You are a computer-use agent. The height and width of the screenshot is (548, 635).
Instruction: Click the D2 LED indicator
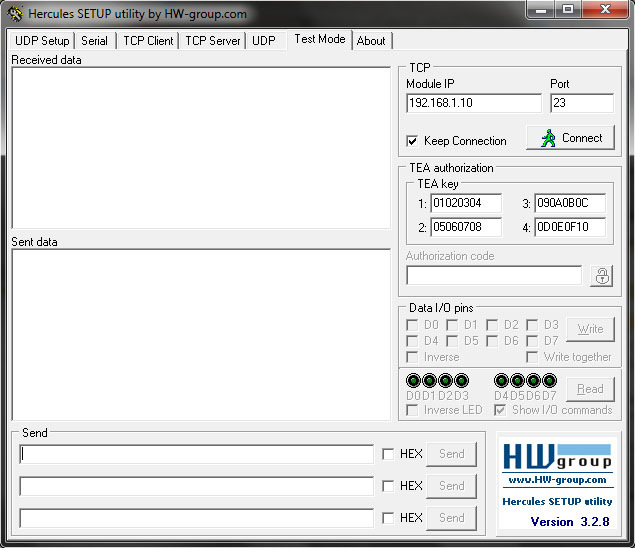445,380
